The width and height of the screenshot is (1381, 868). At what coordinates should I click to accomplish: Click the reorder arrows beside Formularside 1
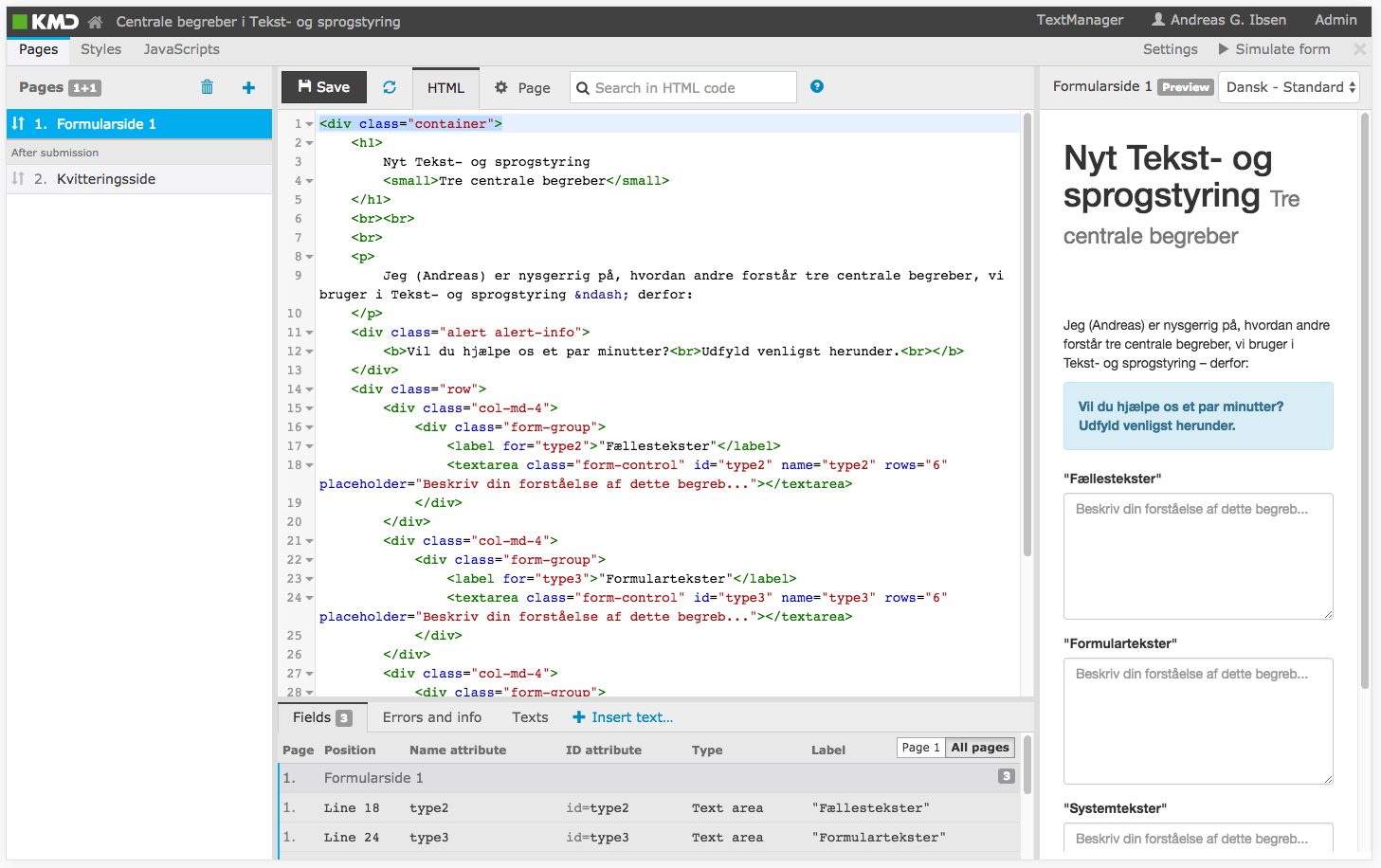18,123
